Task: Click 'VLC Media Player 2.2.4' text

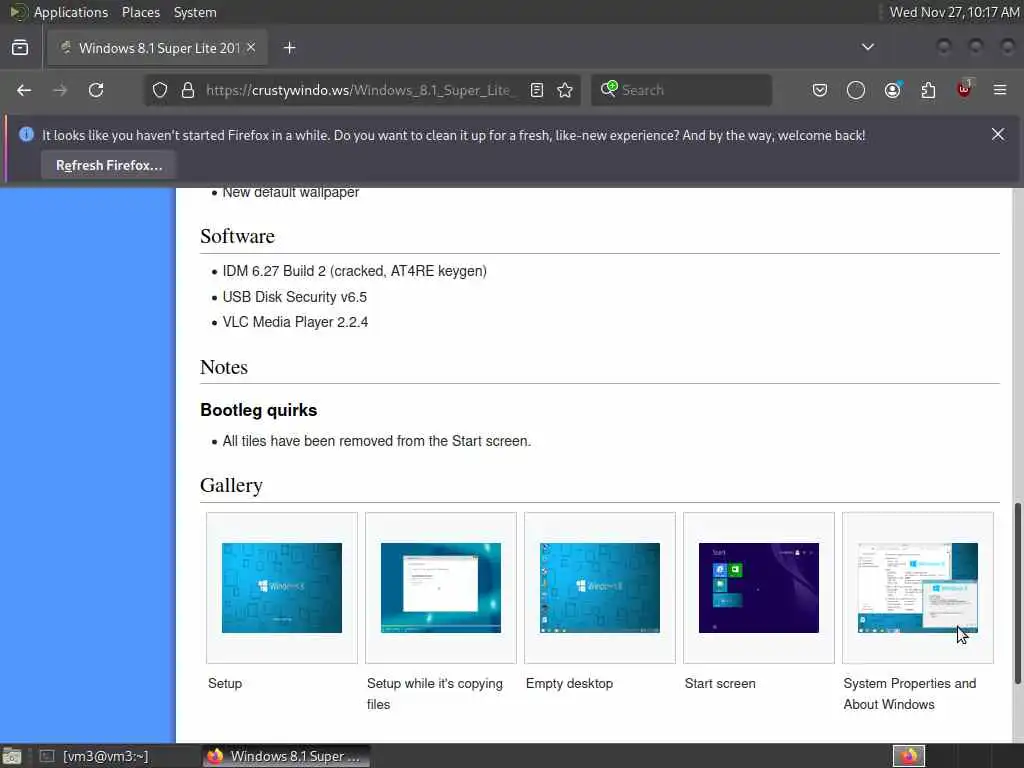Action: (295, 322)
